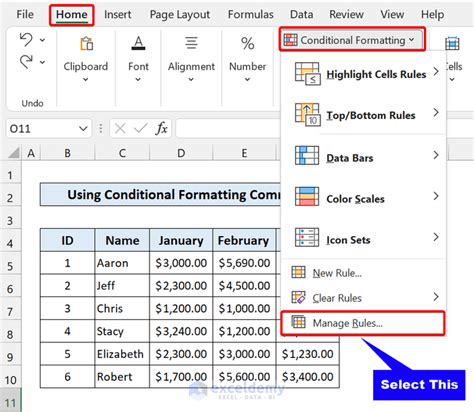Open the Page Layout tab
Image resolution: width=474 pixels, height=412 pixels.
coord(180,14)
